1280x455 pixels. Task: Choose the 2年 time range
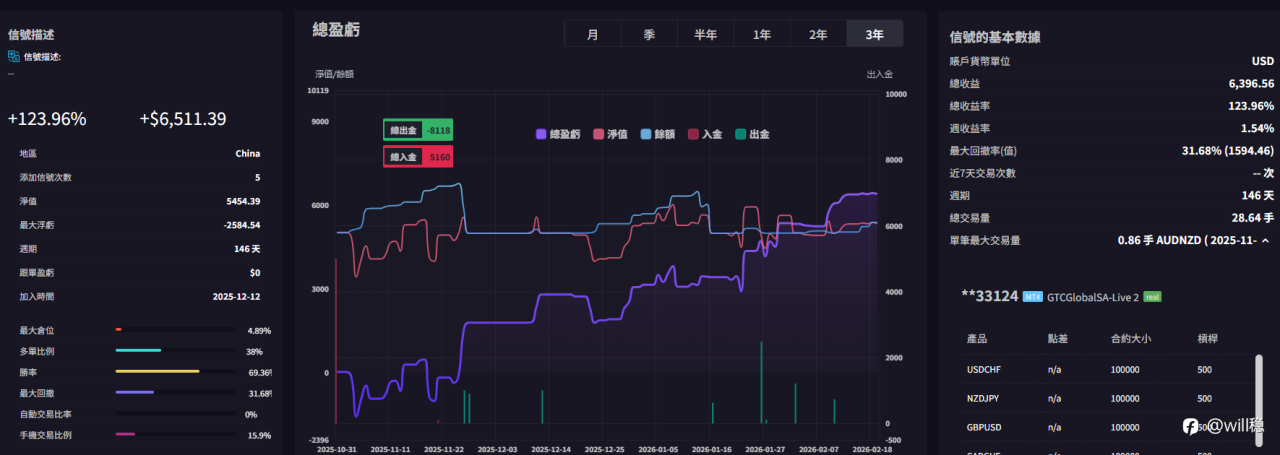coord(818,34)
